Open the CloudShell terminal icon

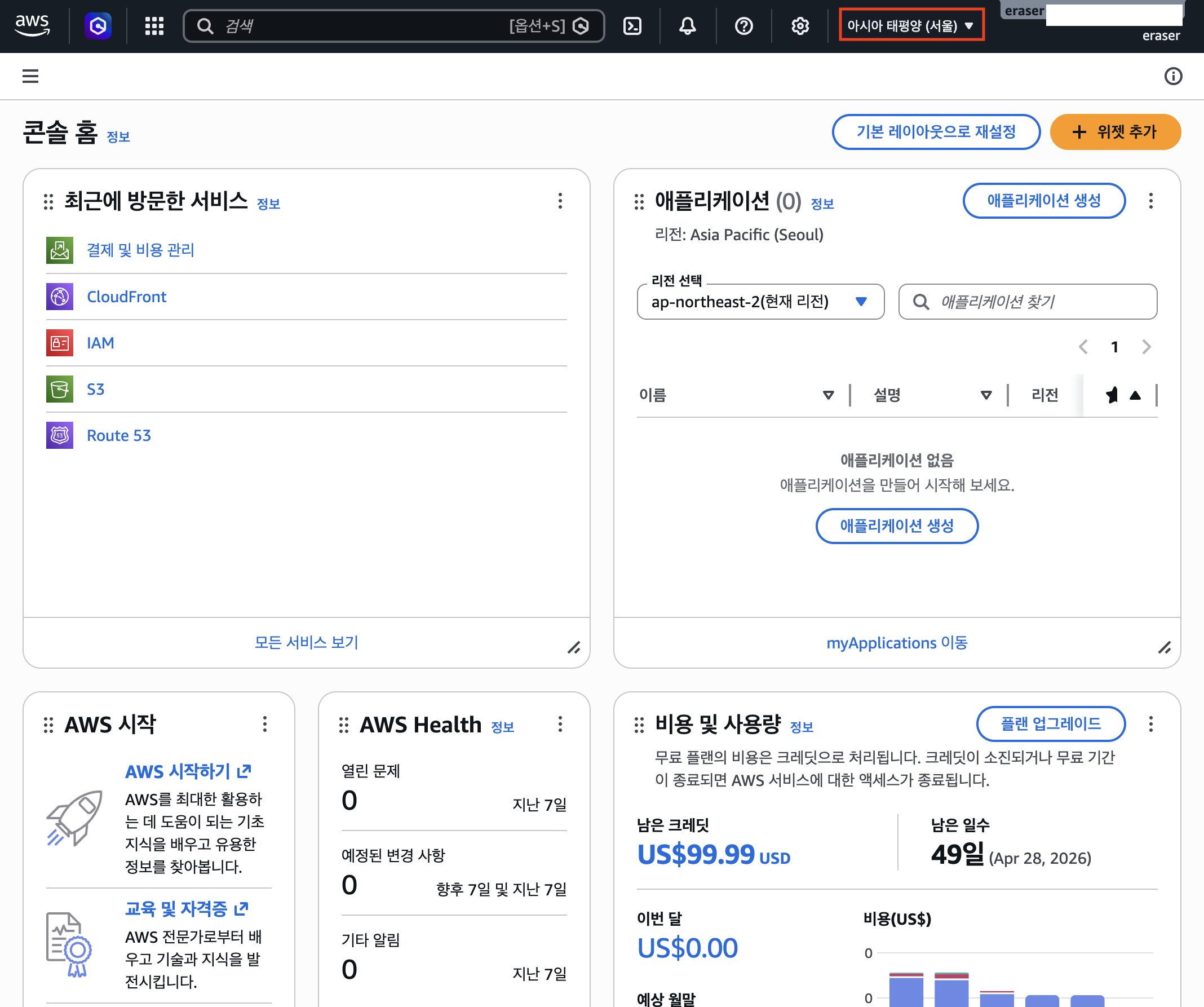pyautogui.click(x=632, y=26)
